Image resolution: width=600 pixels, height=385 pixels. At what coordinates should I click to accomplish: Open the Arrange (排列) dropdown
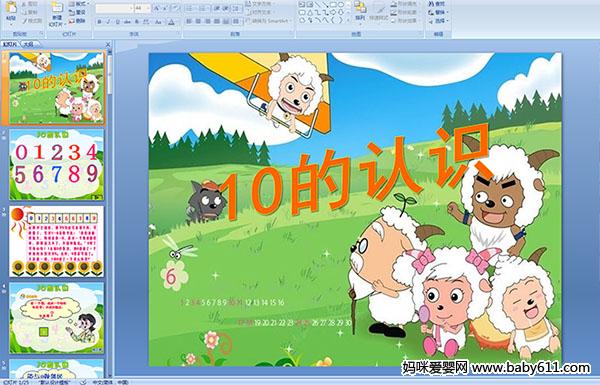point(360,14)
